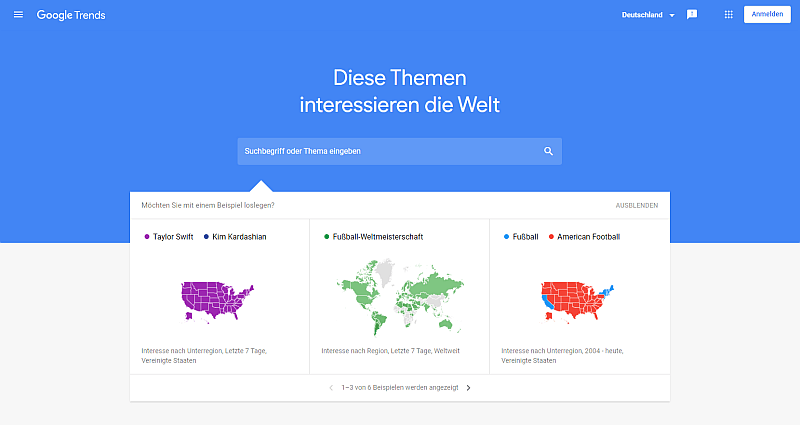Show next examples with right chevron
Screen dimensions: 800x425
468,388
